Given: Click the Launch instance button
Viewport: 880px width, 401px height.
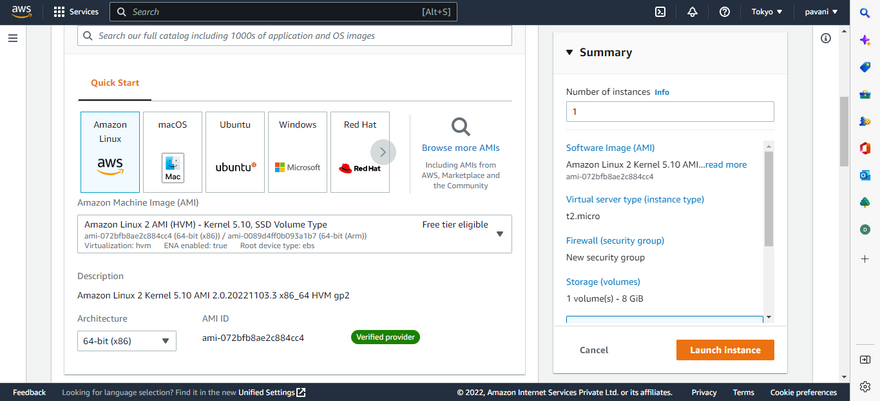Looking at the screenshot, I should point(724,350).
